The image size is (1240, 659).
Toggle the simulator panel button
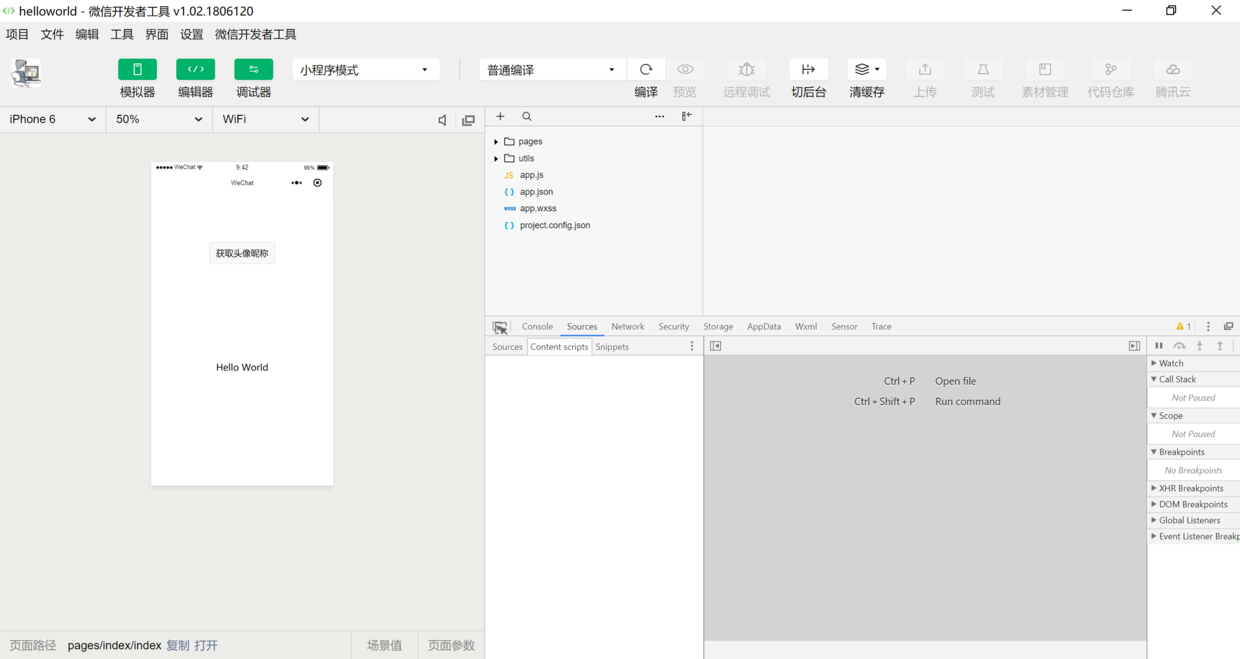click(x=138, y=69)
